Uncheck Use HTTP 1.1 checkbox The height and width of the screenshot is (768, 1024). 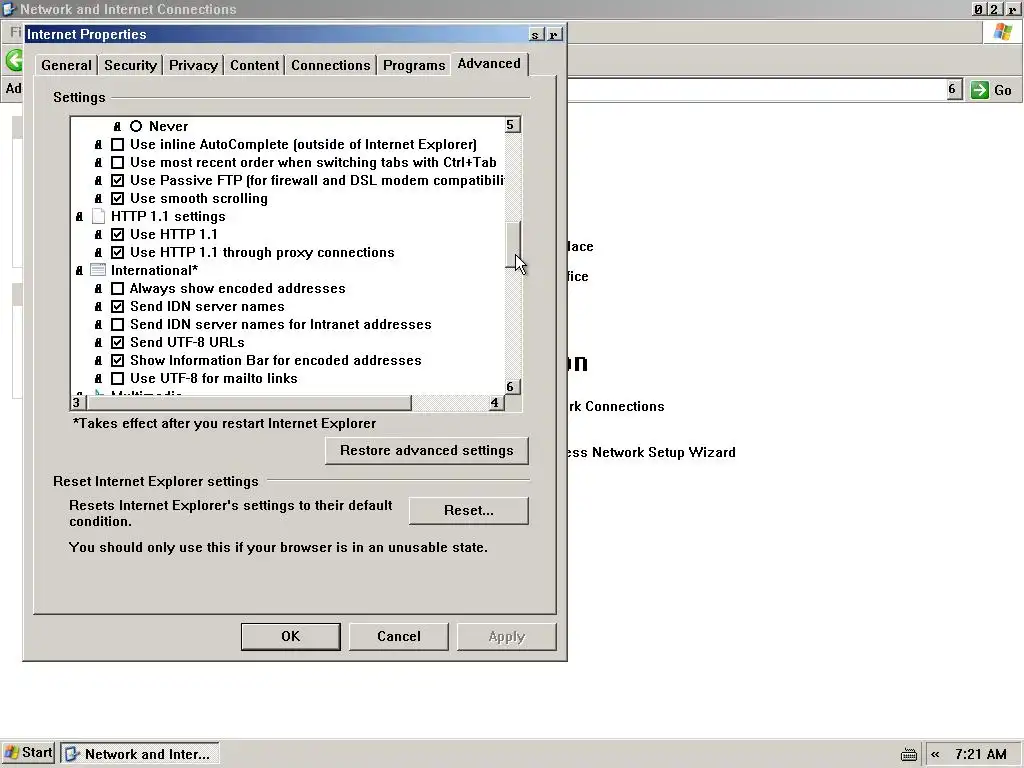pos(118,234)
